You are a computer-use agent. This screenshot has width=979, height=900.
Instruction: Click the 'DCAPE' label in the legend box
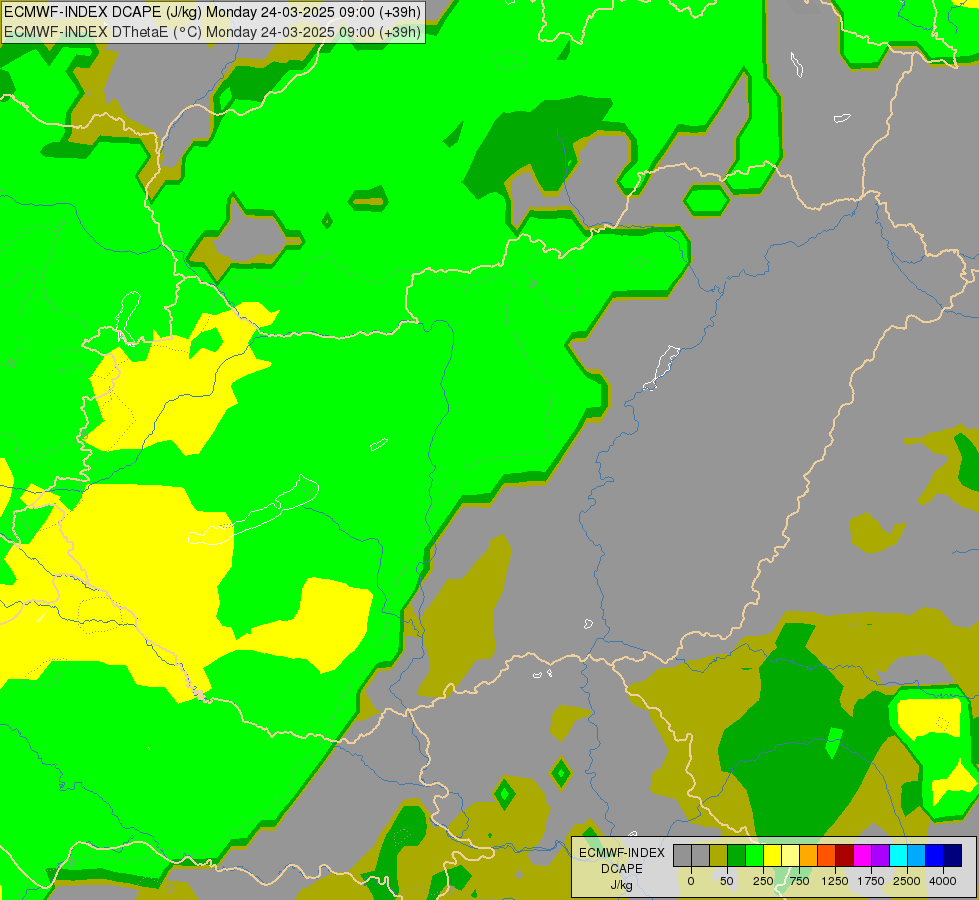pyautogui.click(x=622, y=869)
